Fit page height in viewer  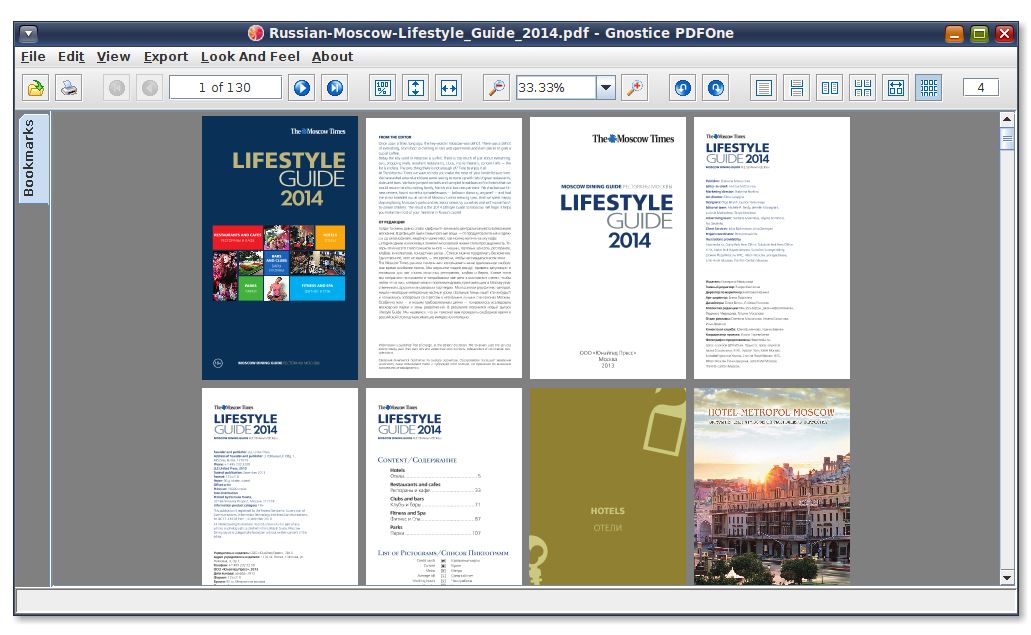416,87
